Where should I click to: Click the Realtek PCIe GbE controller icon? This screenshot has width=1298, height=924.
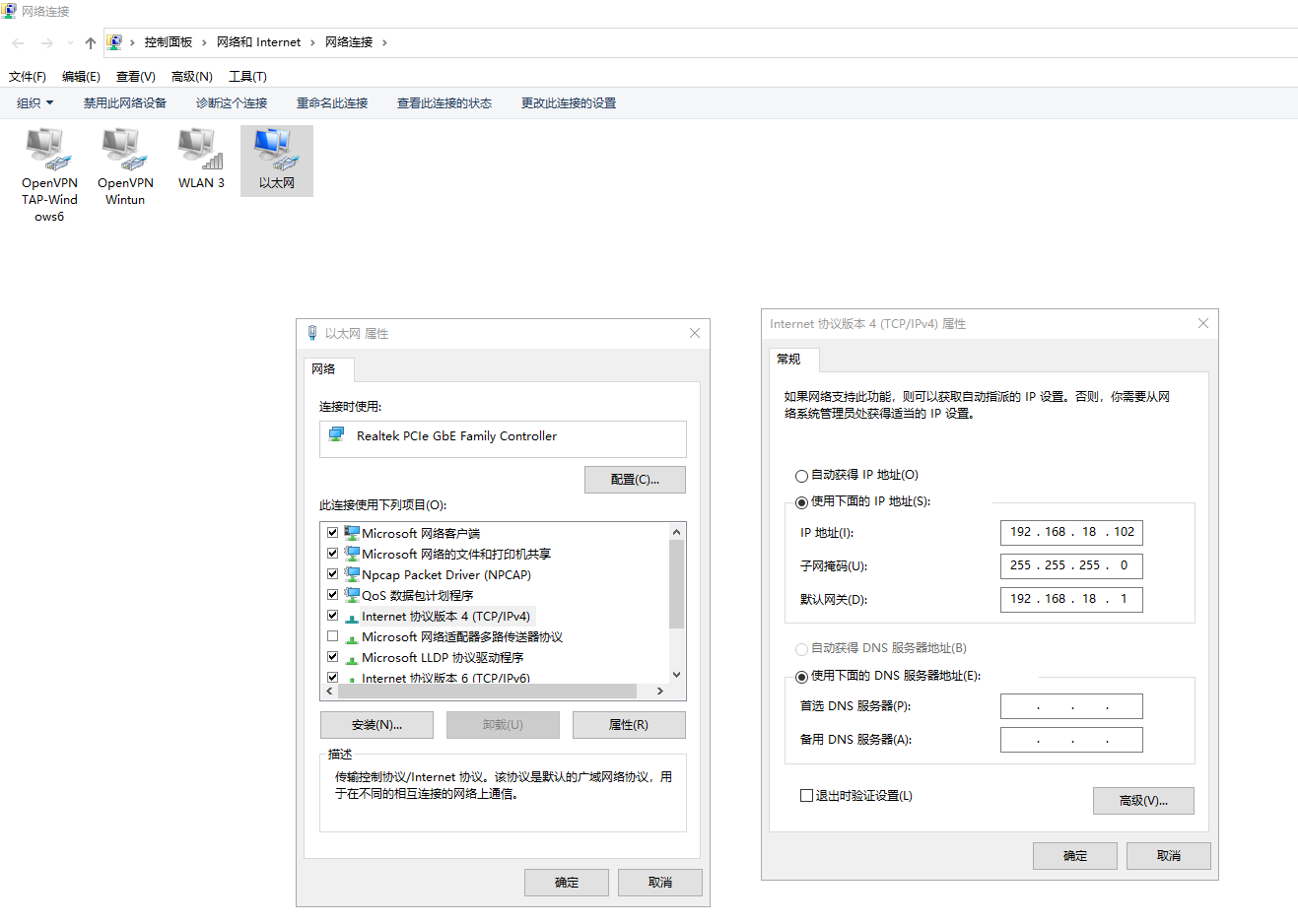coord(337,435)
